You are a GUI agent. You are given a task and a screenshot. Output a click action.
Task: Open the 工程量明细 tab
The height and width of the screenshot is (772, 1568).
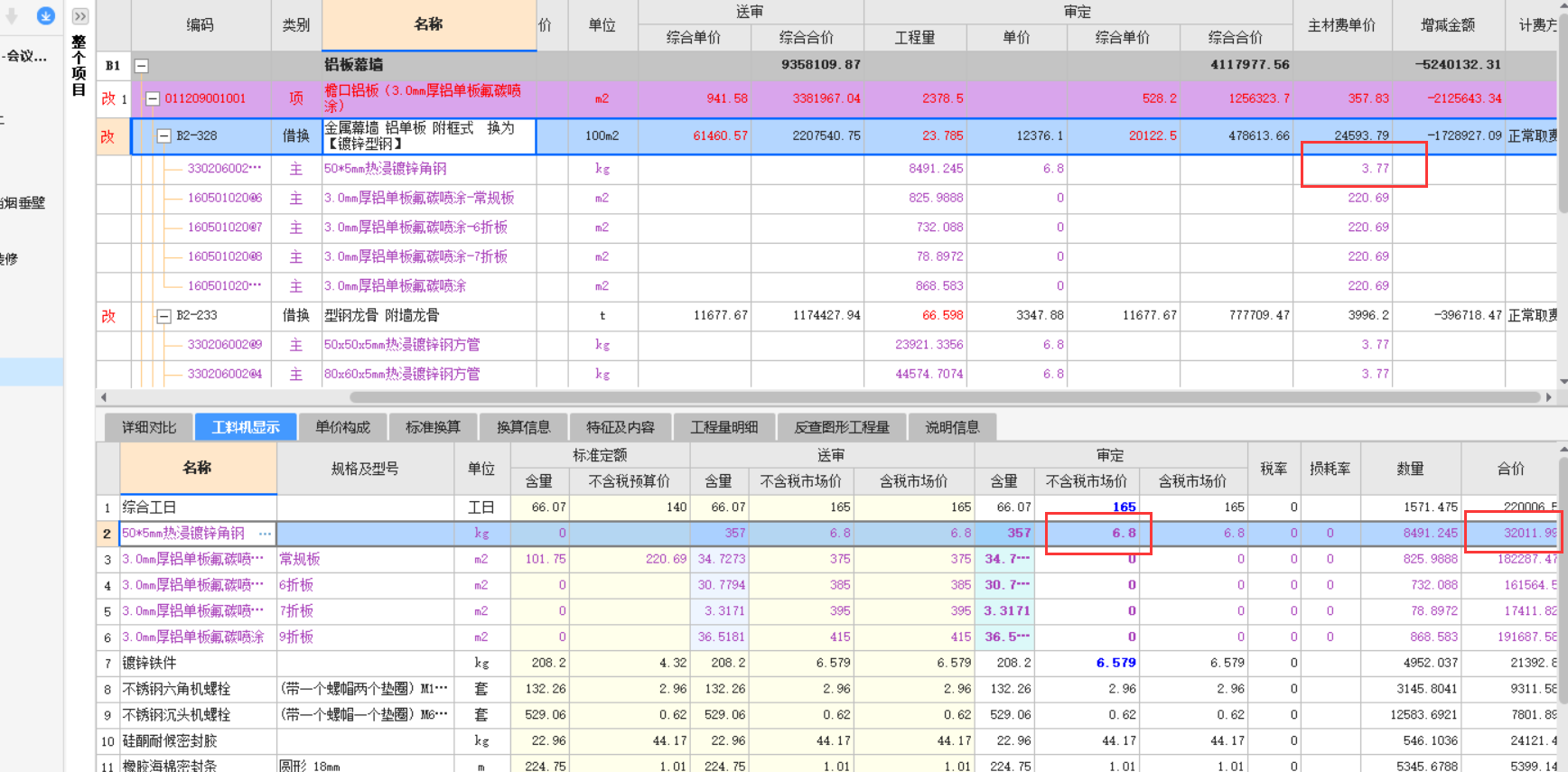(724, 427)
